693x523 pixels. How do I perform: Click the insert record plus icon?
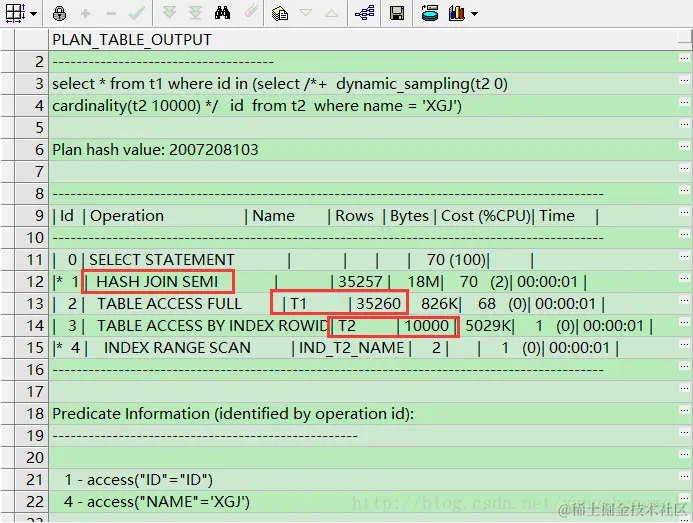pos(85,14)
